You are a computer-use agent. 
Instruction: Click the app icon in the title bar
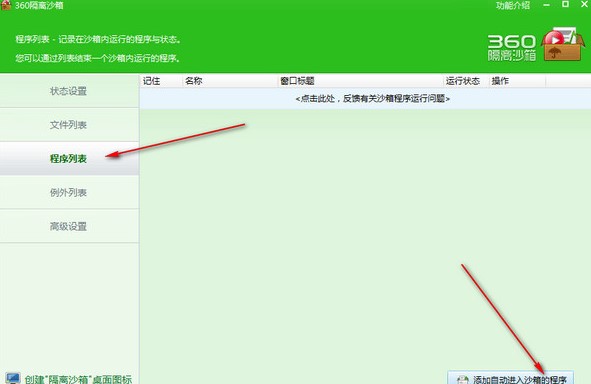6,5
